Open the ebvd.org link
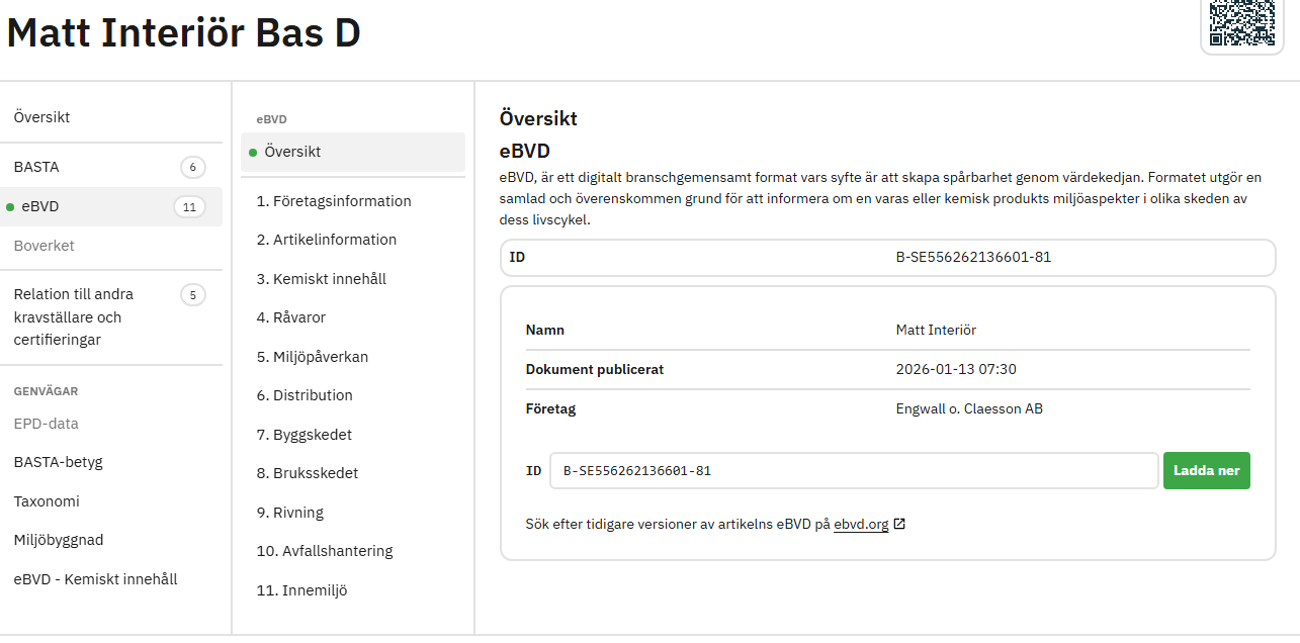This screenshot has width=1300, height=643. [860, 524]
